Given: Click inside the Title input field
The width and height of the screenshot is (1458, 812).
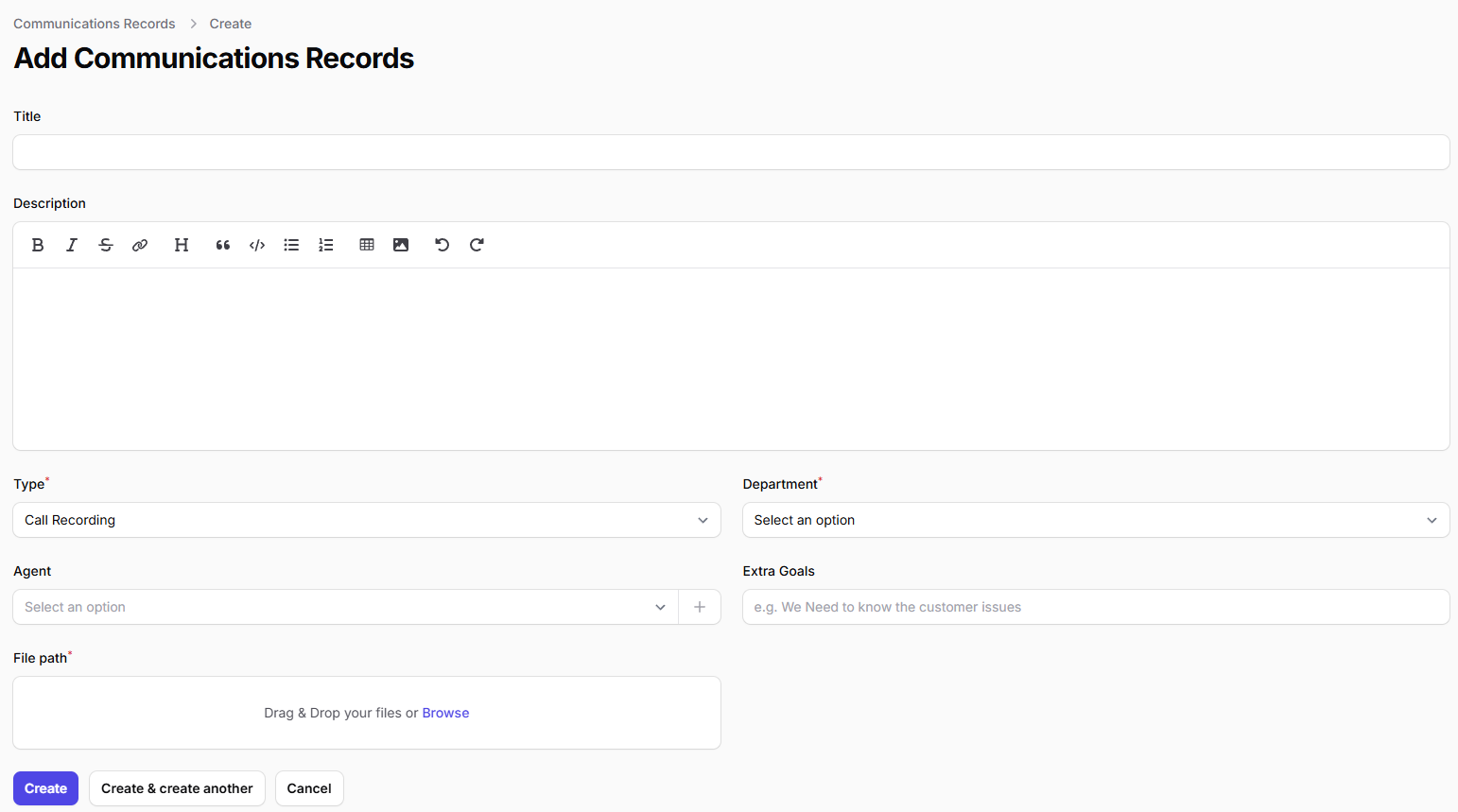Looking at the screenshot, I should tap(730, 152).
